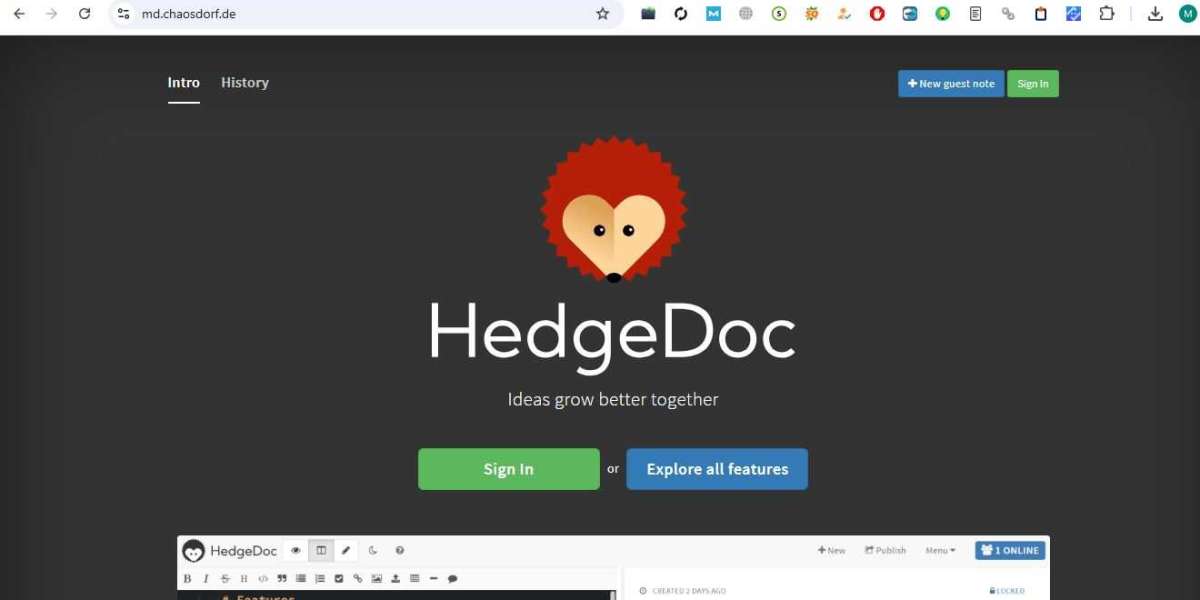The height and width of the screenshot is (600, 1200).
Task: Reload the md.chaosdorf.de page
Action: [x=85, y=14]
